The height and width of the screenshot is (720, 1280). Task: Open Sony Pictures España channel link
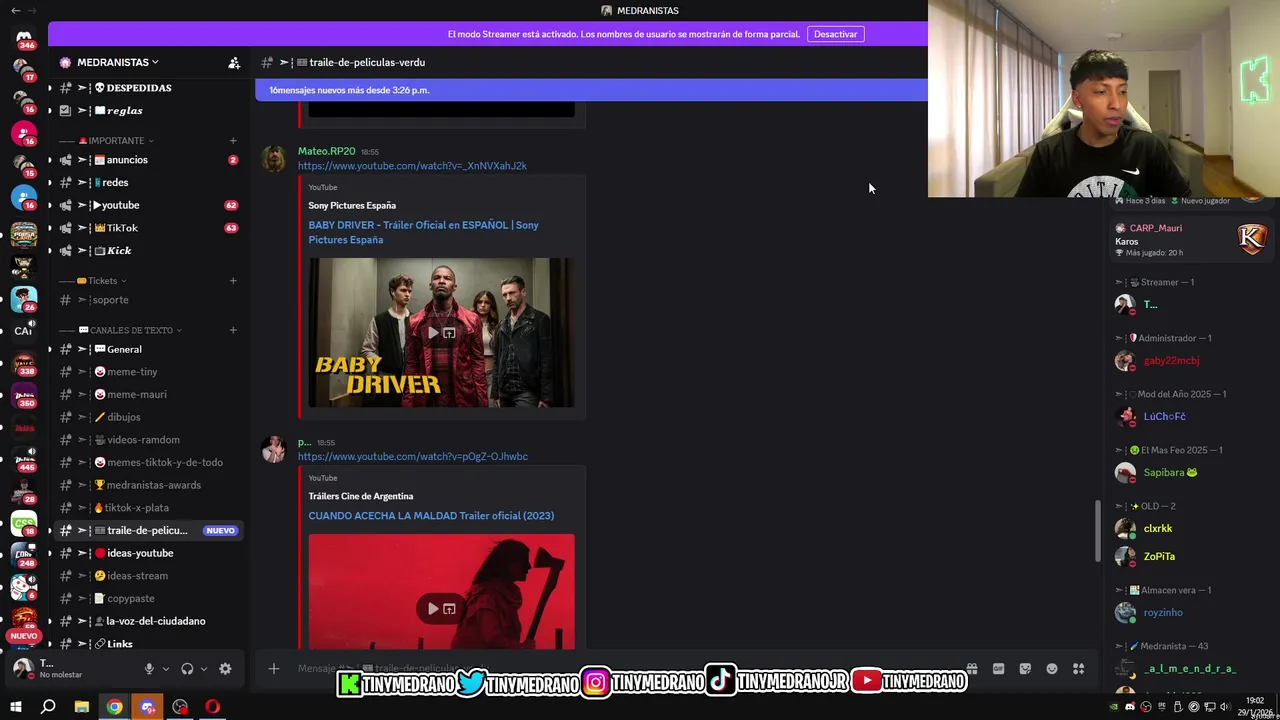(x=352, y=205)
